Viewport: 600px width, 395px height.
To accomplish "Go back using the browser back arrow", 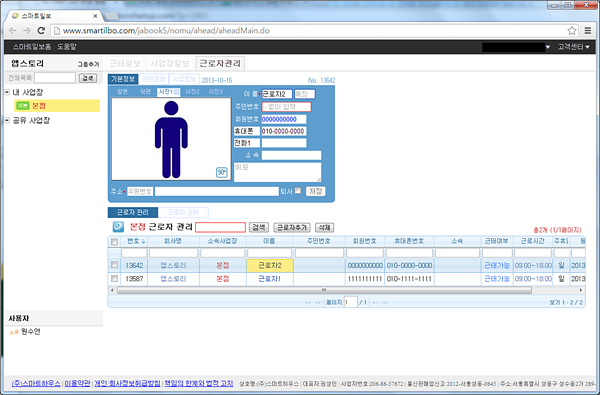I will (13, 31).
